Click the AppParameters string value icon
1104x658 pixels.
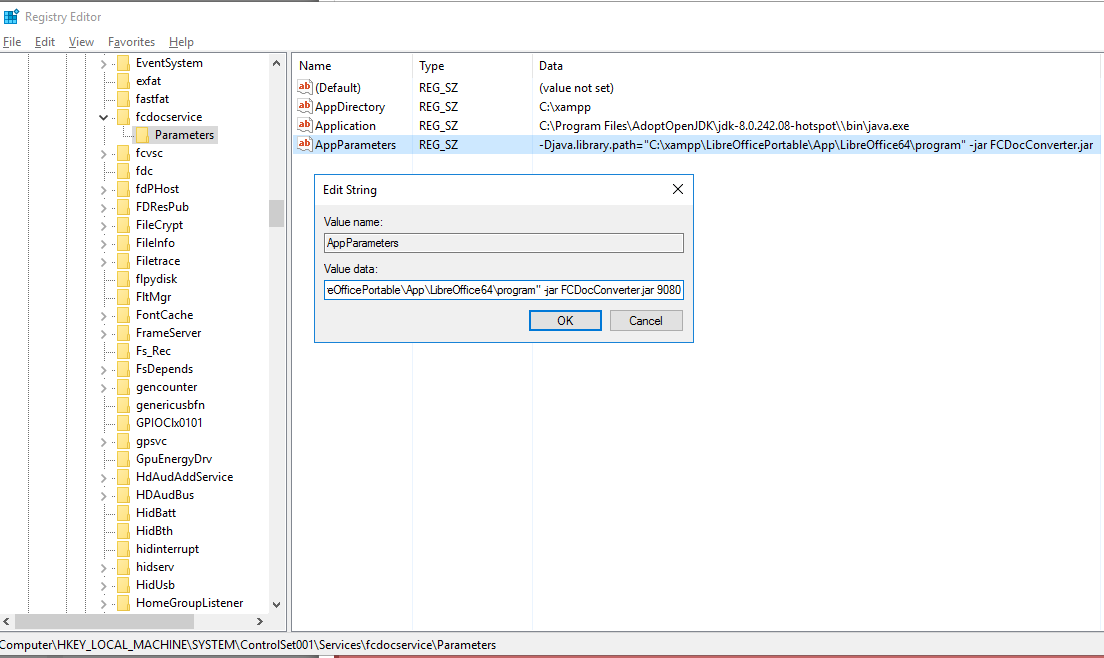click(305, 145)
